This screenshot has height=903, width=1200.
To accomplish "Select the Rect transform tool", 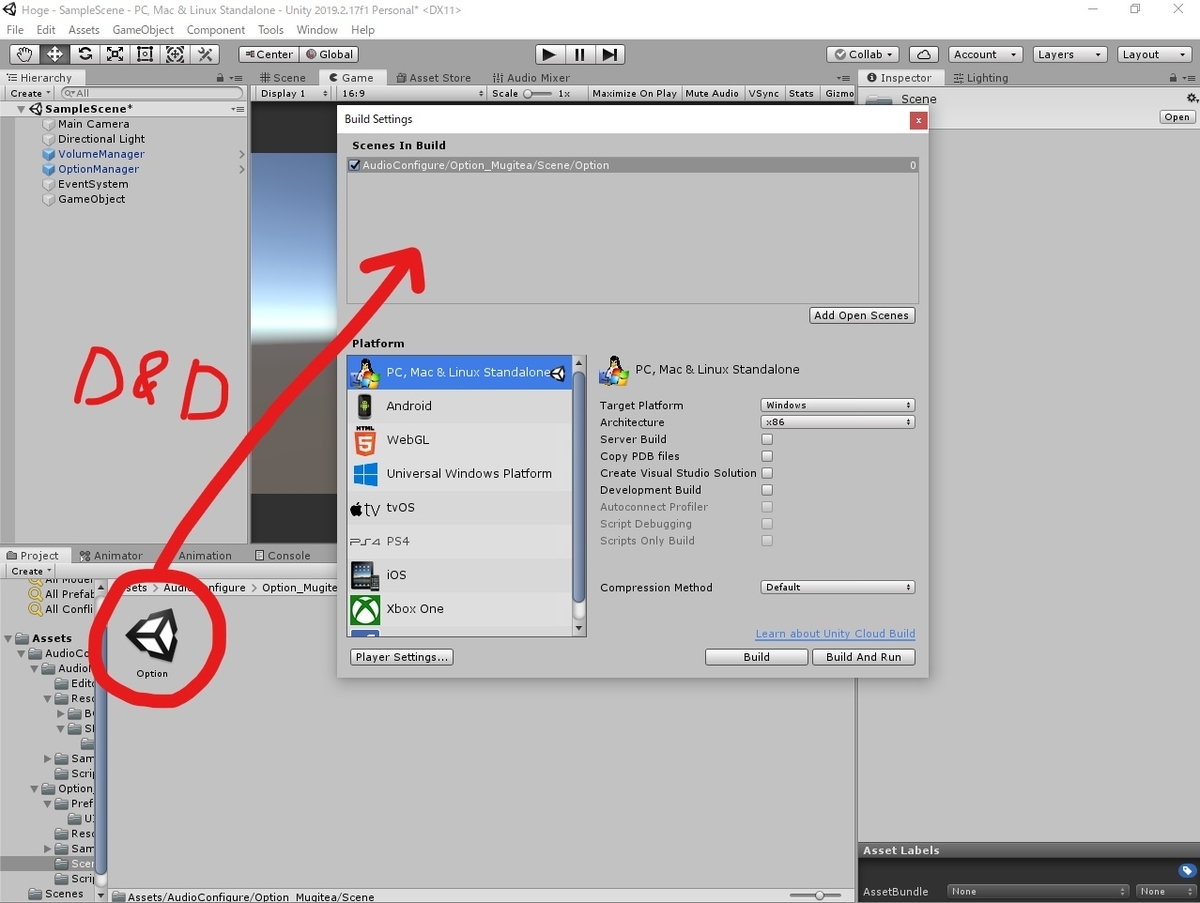I will (x=145, y=54).
